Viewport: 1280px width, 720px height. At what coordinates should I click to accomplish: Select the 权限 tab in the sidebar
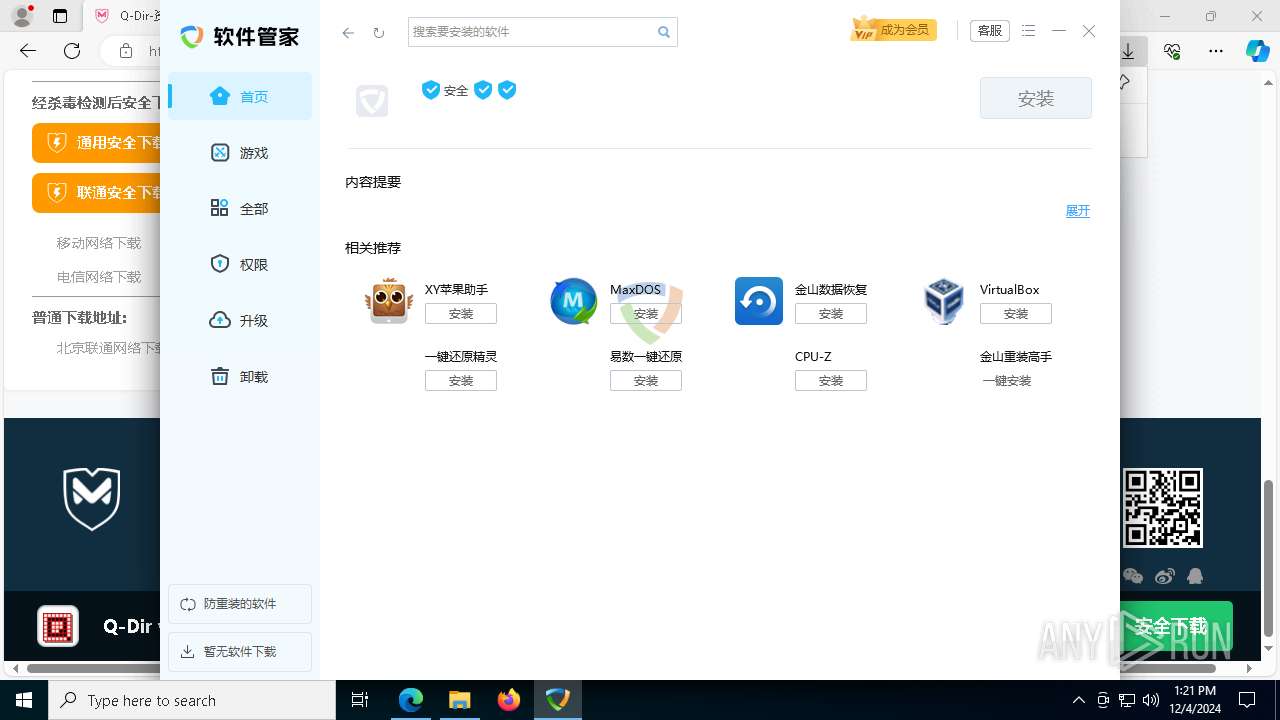point(240,264)
